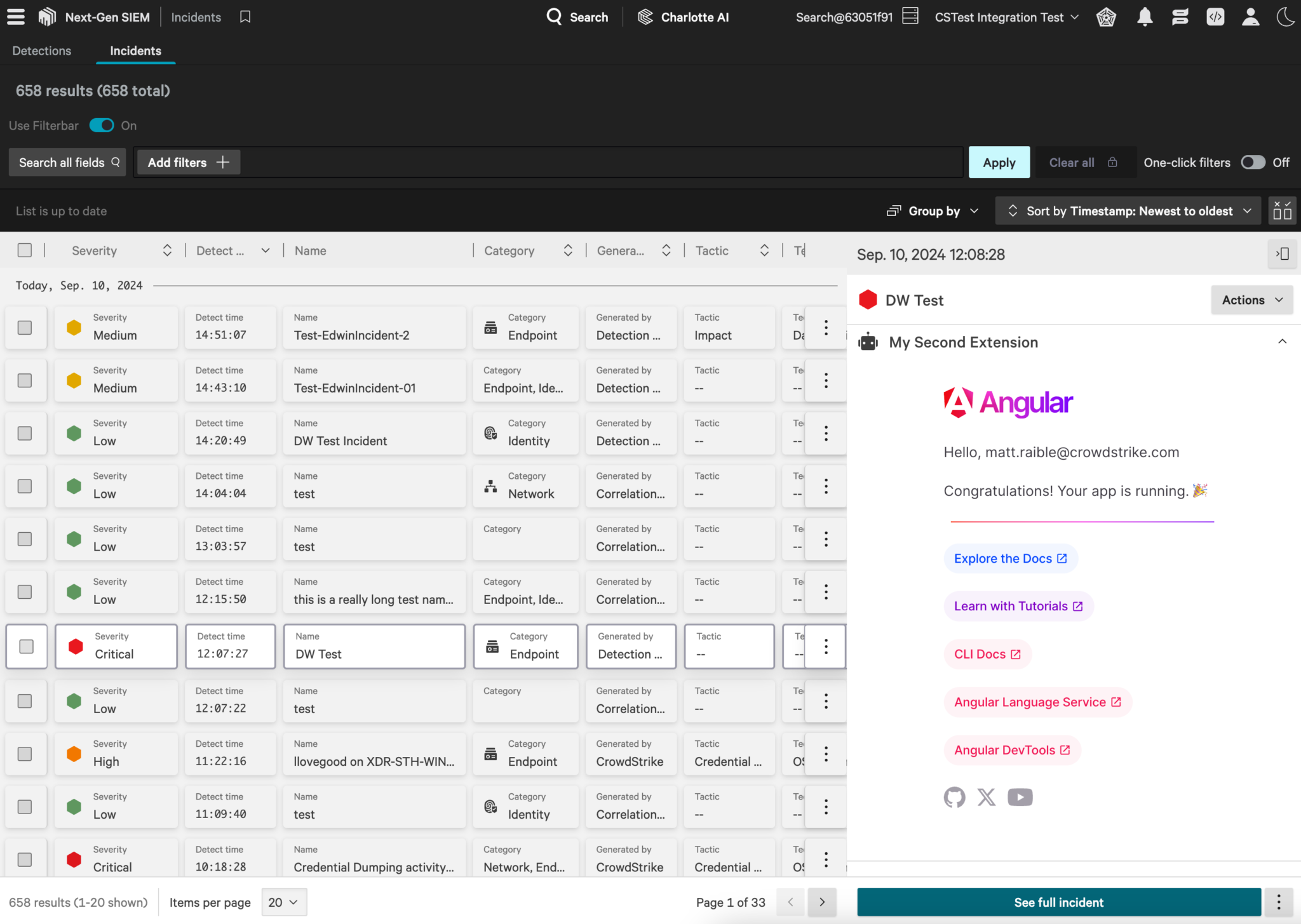Viewport: 1301px width, 924px height.
Task: Switch to the Detections tab
Action: pos(41,50)
